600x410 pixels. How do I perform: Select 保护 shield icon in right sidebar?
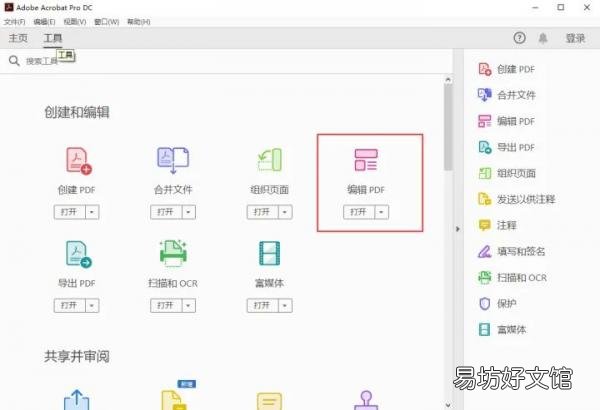(485, 304)
